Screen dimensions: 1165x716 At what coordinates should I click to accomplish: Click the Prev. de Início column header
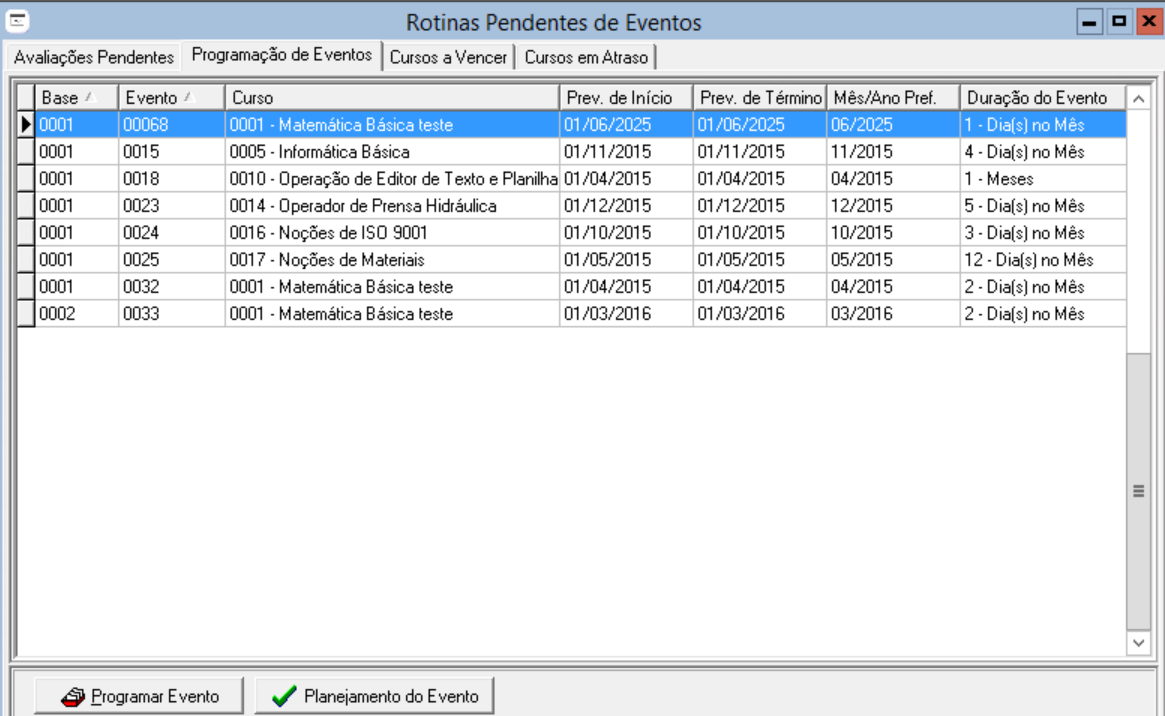coord(625,98)
